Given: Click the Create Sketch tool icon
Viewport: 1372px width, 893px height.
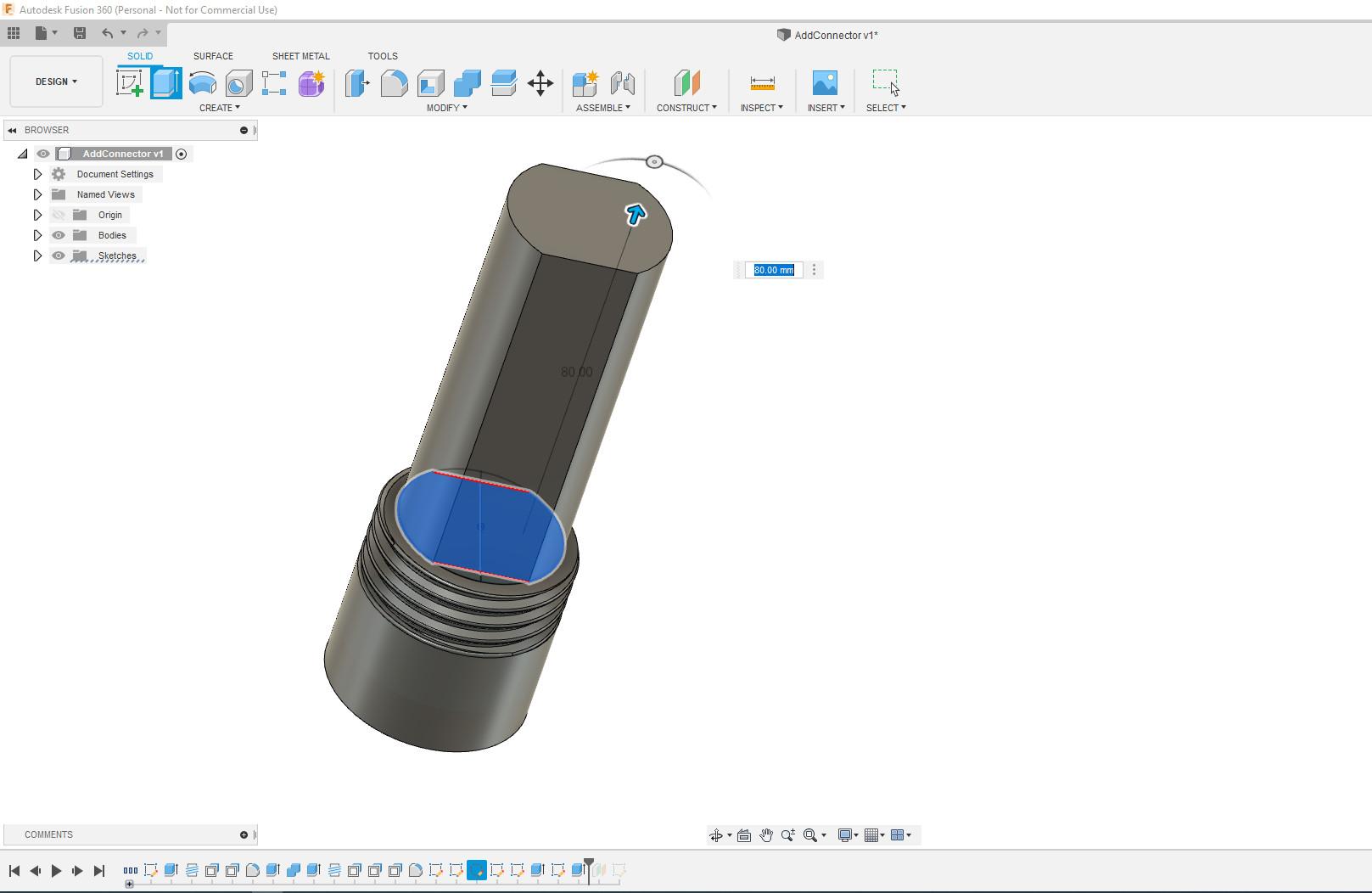Looking at the screenshot, I should coord(129,83).
